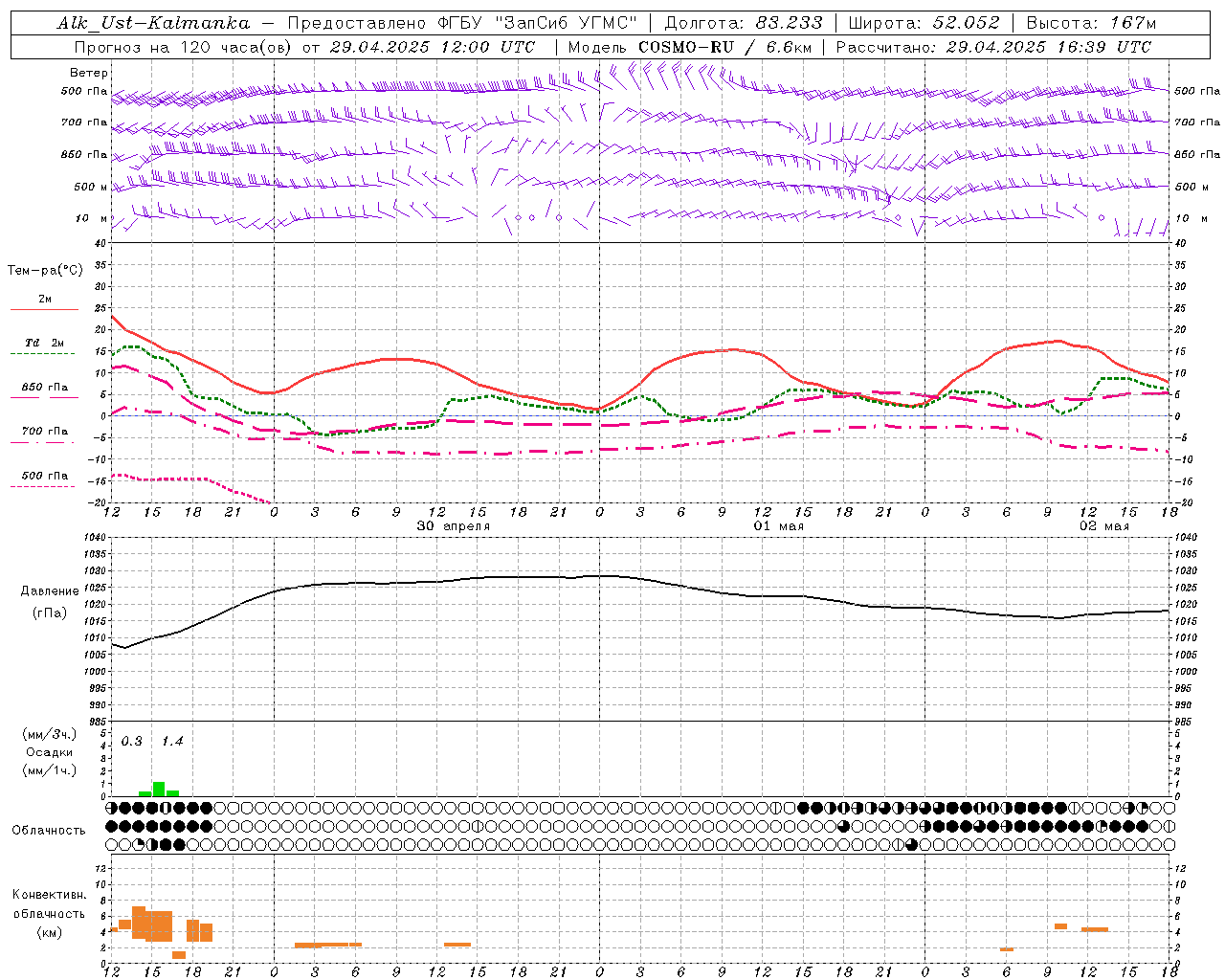The height and width of the screenshot is (980, 1225).
Task: Click the 01 мая date label
Action: pyautogui.click(x=779, y=526)
